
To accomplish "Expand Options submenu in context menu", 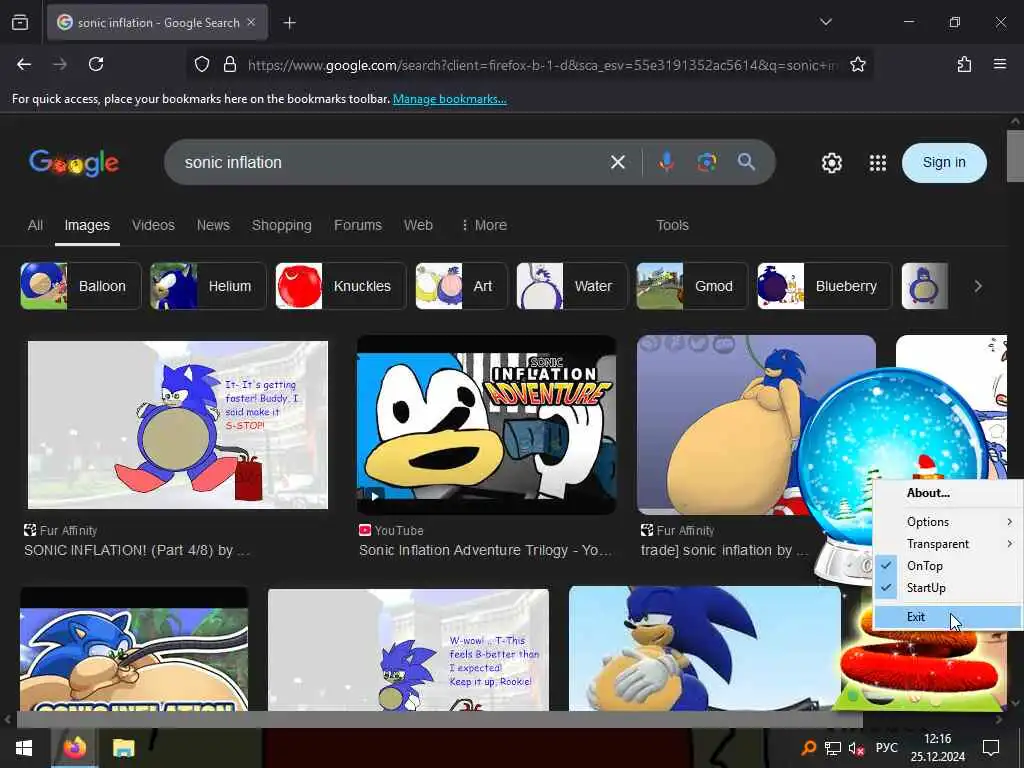I will [x=948, y=522].
